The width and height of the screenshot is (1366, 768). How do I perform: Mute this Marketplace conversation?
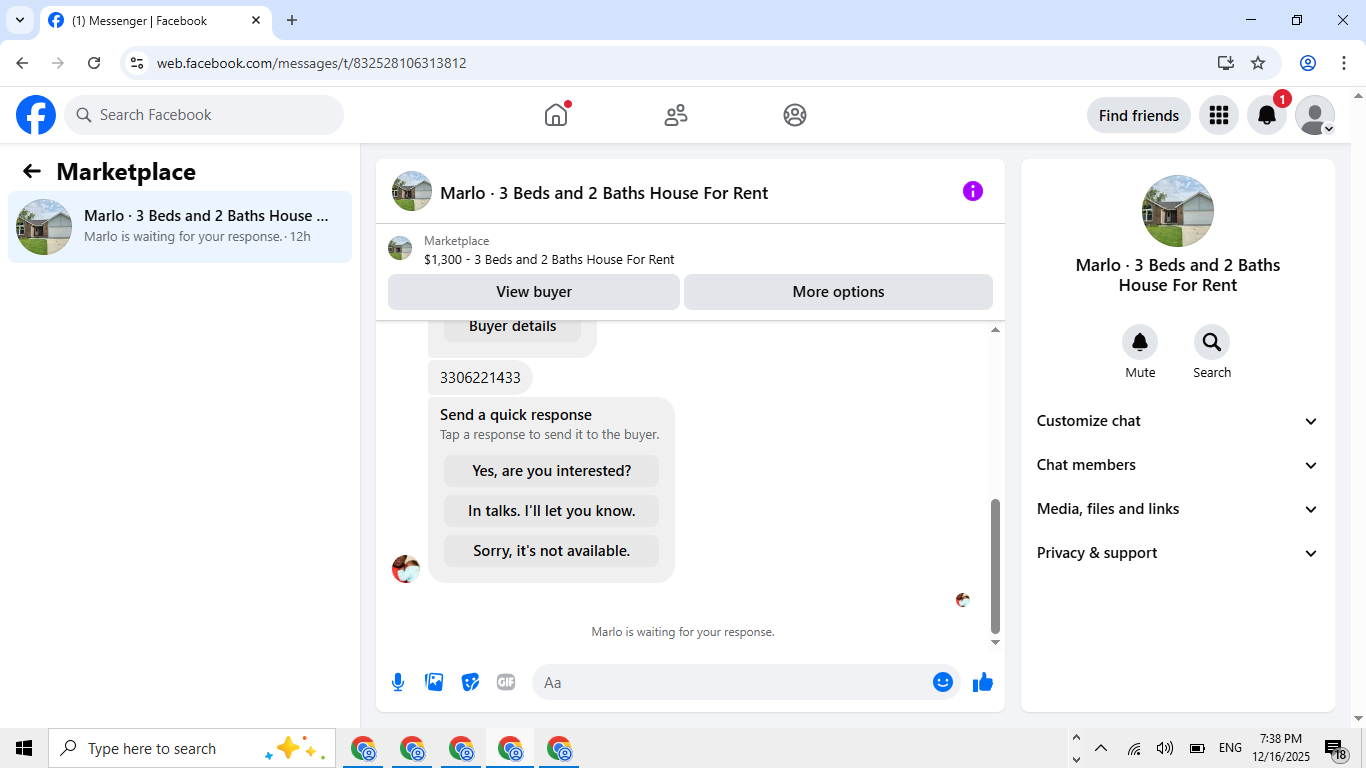tap(1140, 343)
